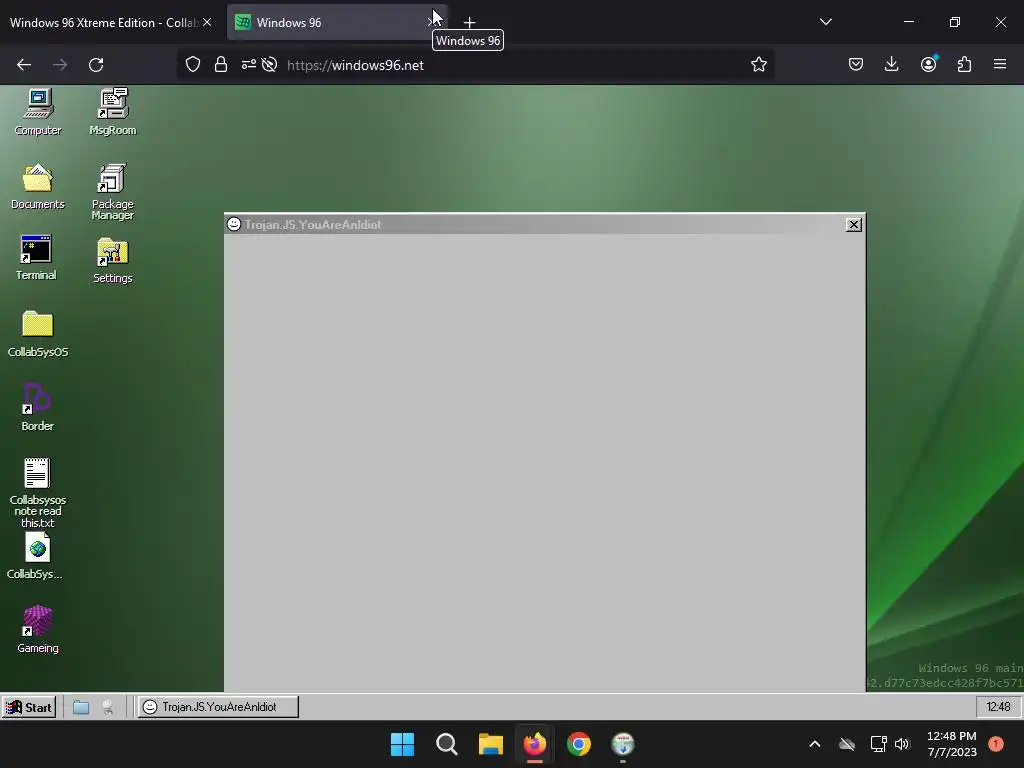Click the smiley icon in the Trojan window title bar
The image size is (1024, 768).
234,224
